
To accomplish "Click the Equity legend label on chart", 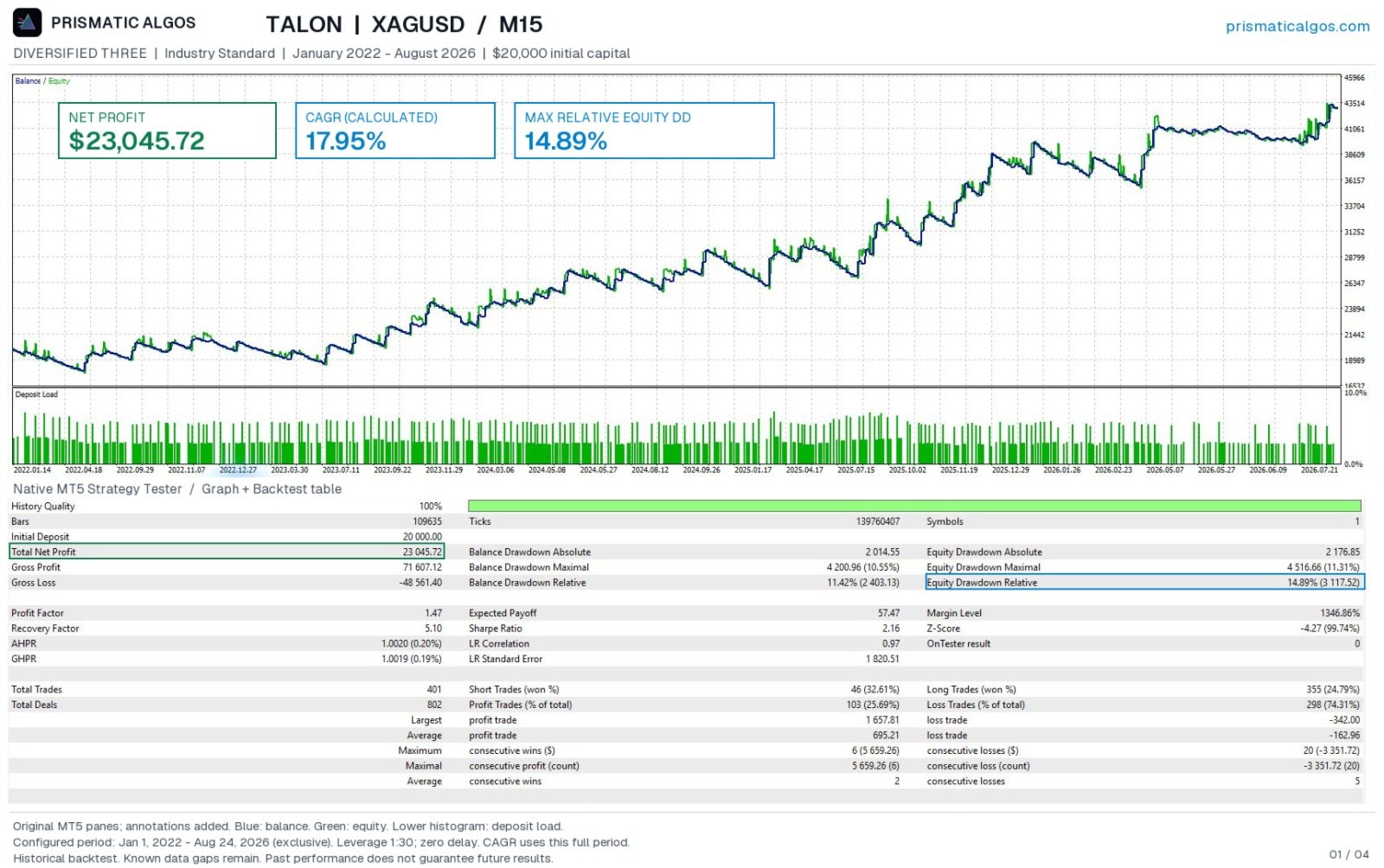I will point(59,81).
